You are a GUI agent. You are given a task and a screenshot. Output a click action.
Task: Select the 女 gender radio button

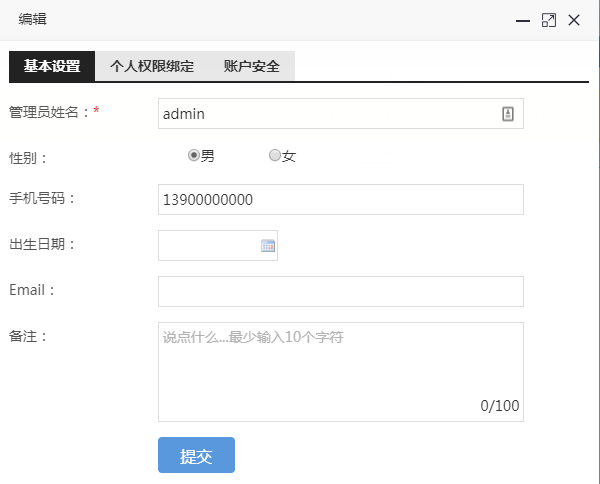[275, 155]
